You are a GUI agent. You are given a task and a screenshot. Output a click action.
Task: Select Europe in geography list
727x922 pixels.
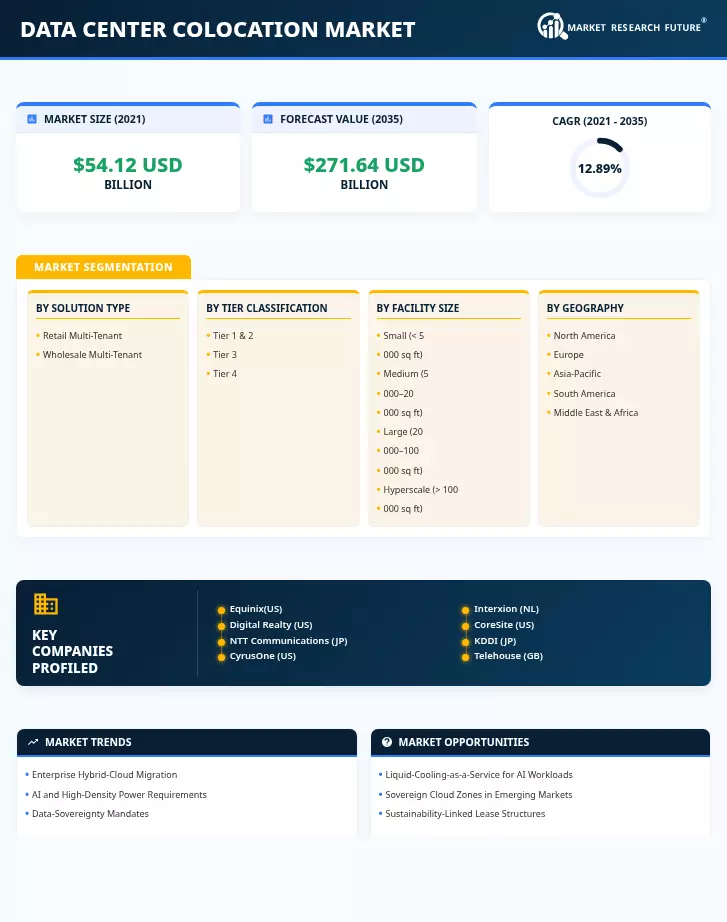[x=568, y=355]
